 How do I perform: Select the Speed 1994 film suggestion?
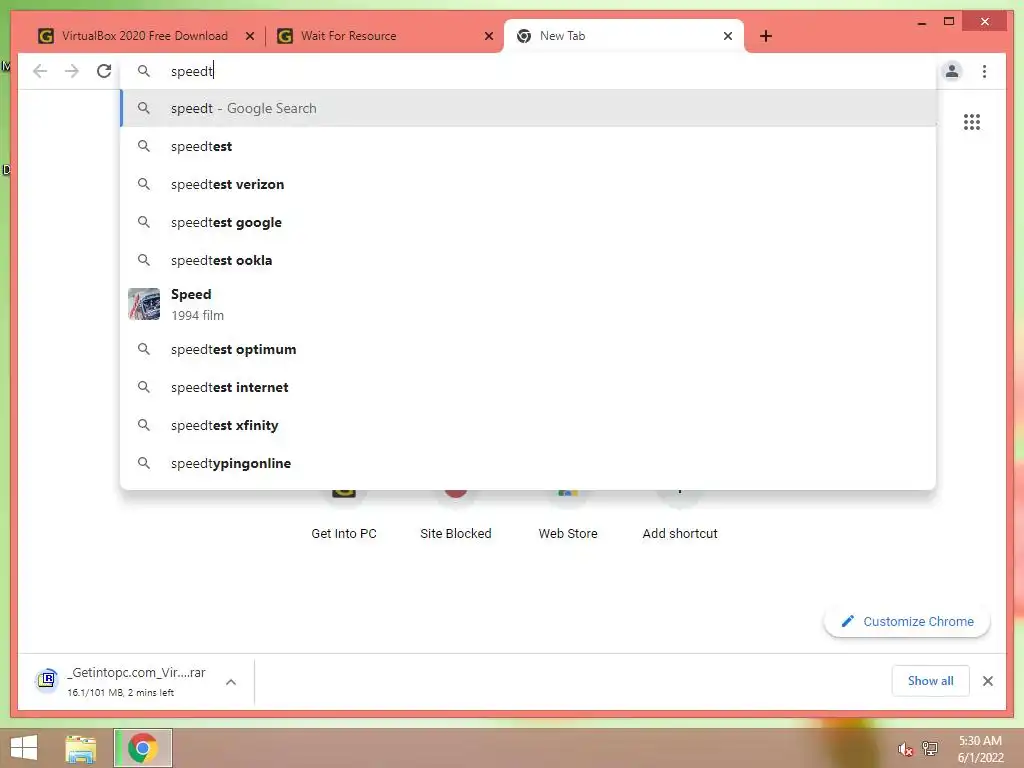(528, 304)
